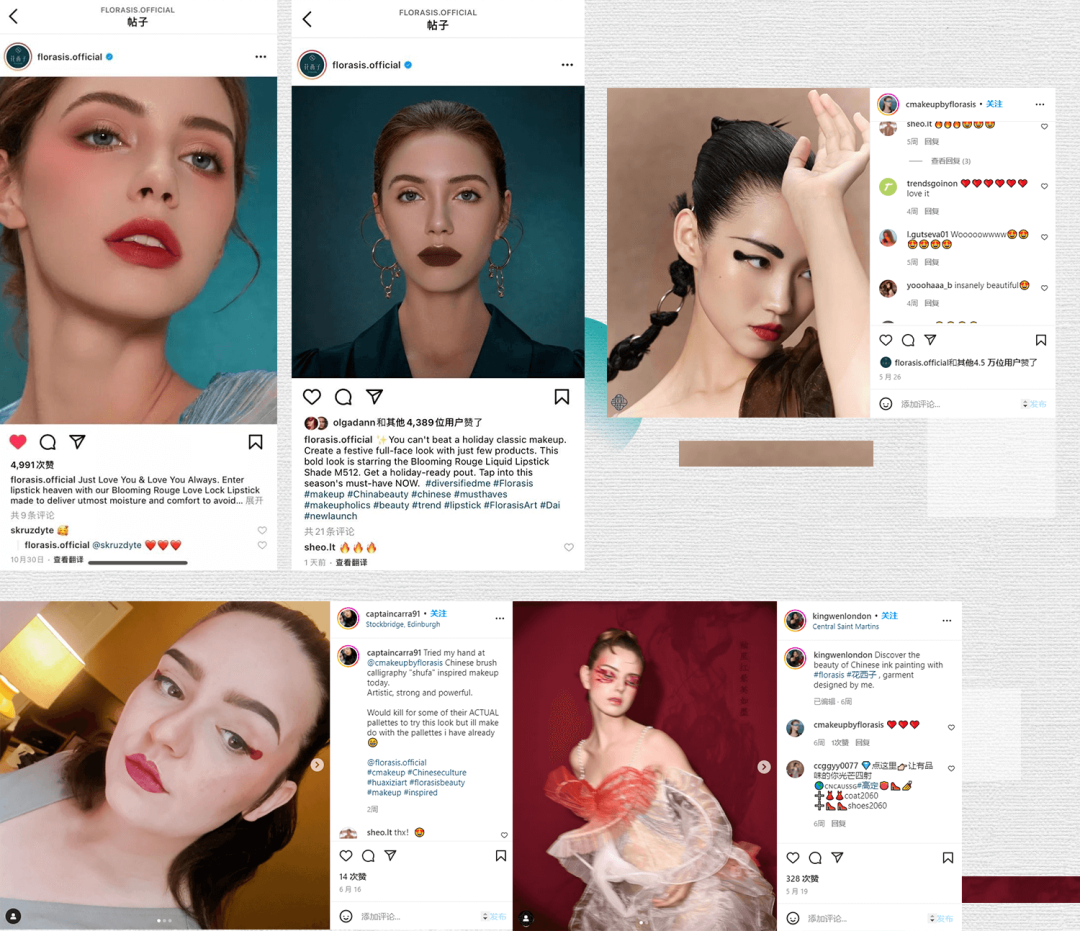Open the kingwenlondon profile avatar in the post header

[x=796, y=620]
